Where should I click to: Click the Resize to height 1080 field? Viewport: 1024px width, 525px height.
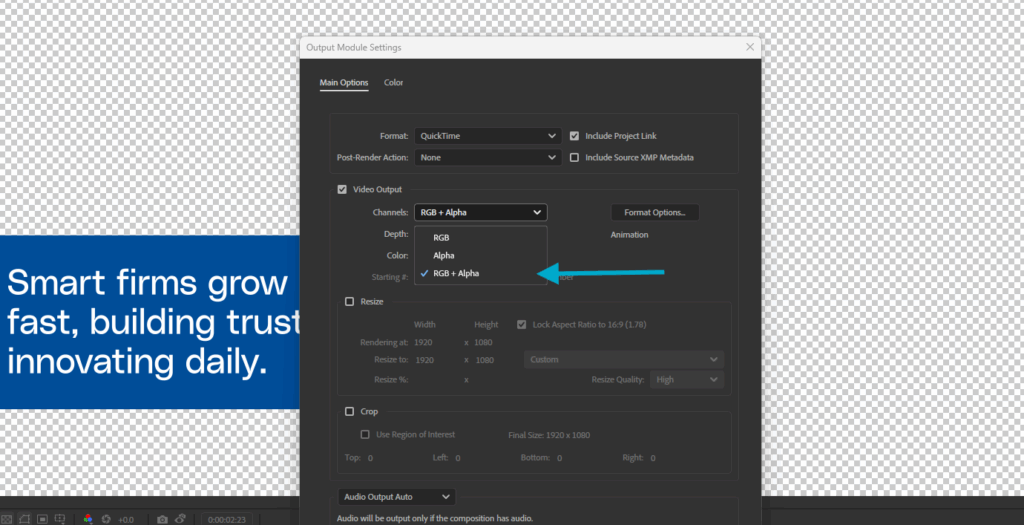(x=485, y=360)
